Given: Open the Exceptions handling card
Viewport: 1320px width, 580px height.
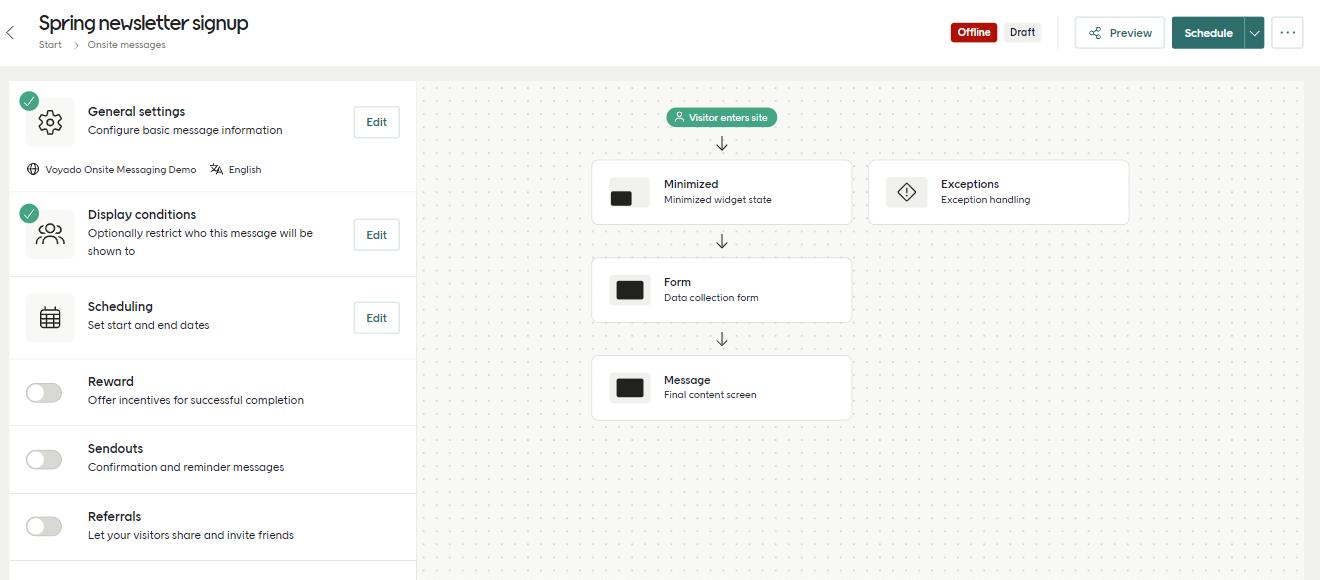Looking at the screenshot, I should coord(999,192).
